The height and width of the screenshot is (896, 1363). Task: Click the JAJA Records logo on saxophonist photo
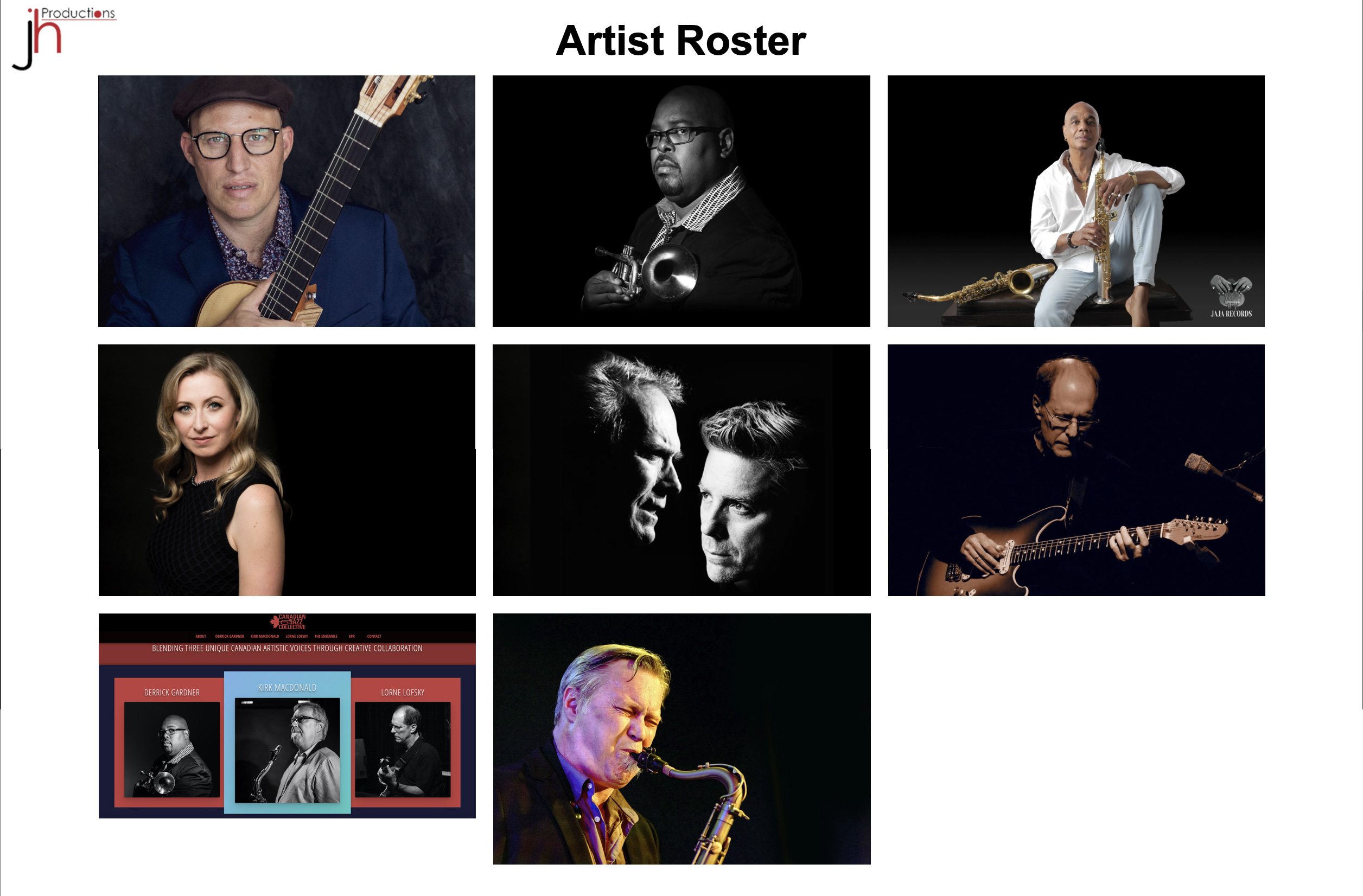click(x=1231, y=296)
